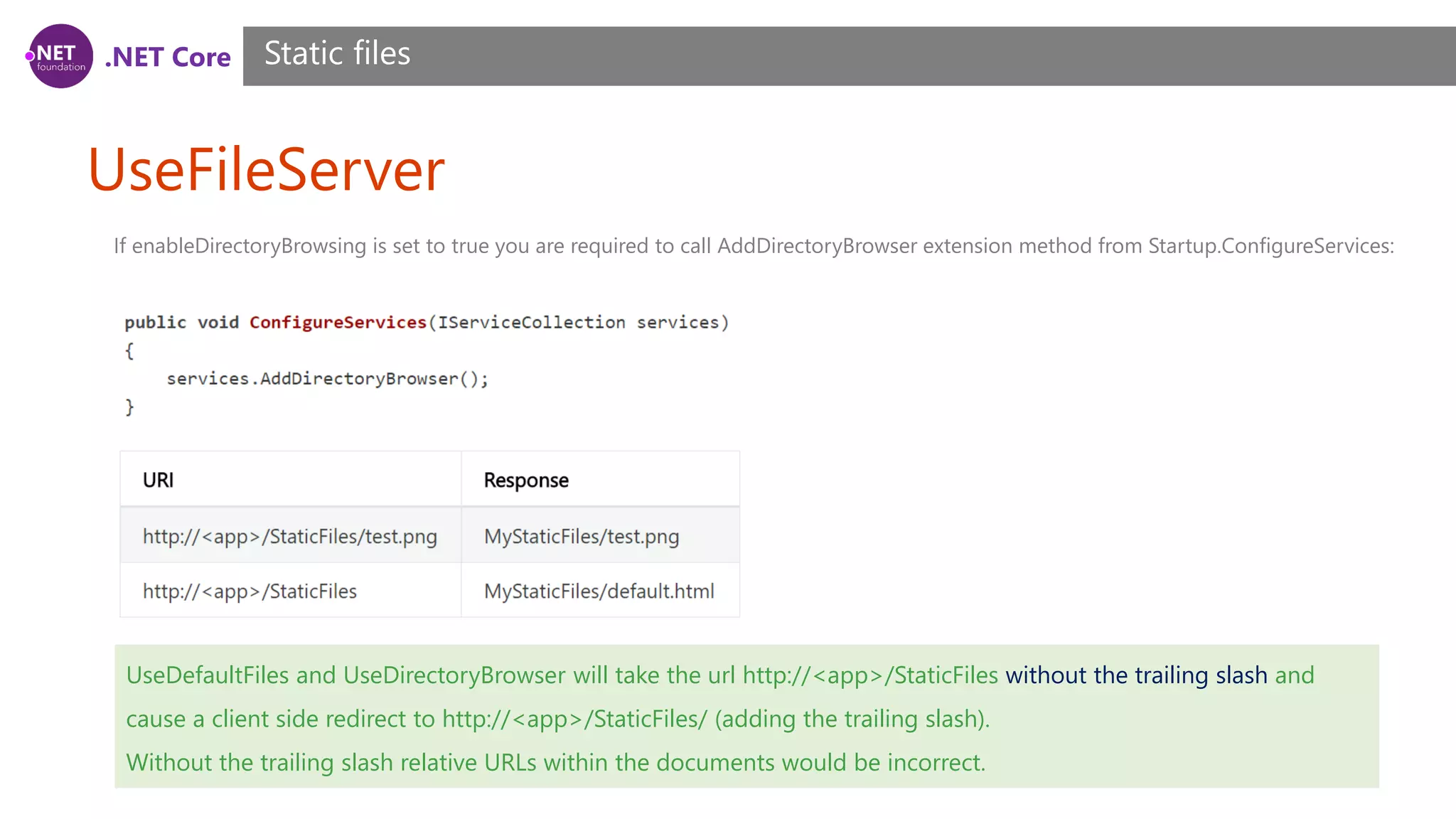Click the 'without the trailing slash' dark text
Image resolution: width=1456 pixels, height=819 pixels.
pyautogui.click(x=1135, y=675)
